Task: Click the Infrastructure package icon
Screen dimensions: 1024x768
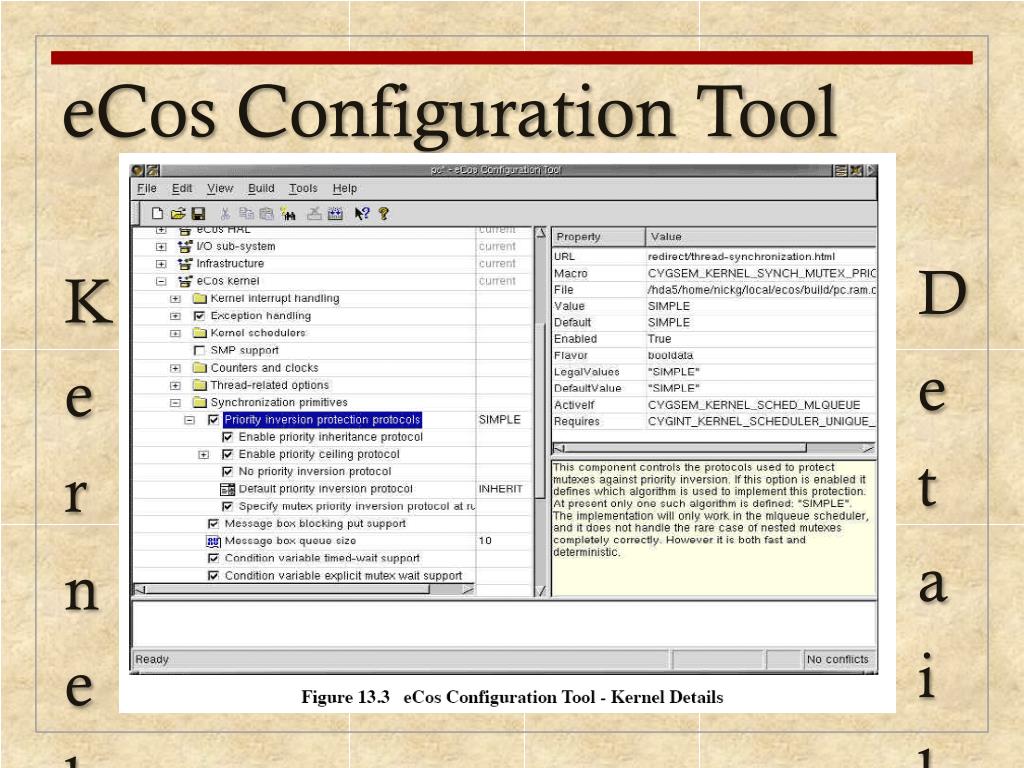Action: point(185,264)
